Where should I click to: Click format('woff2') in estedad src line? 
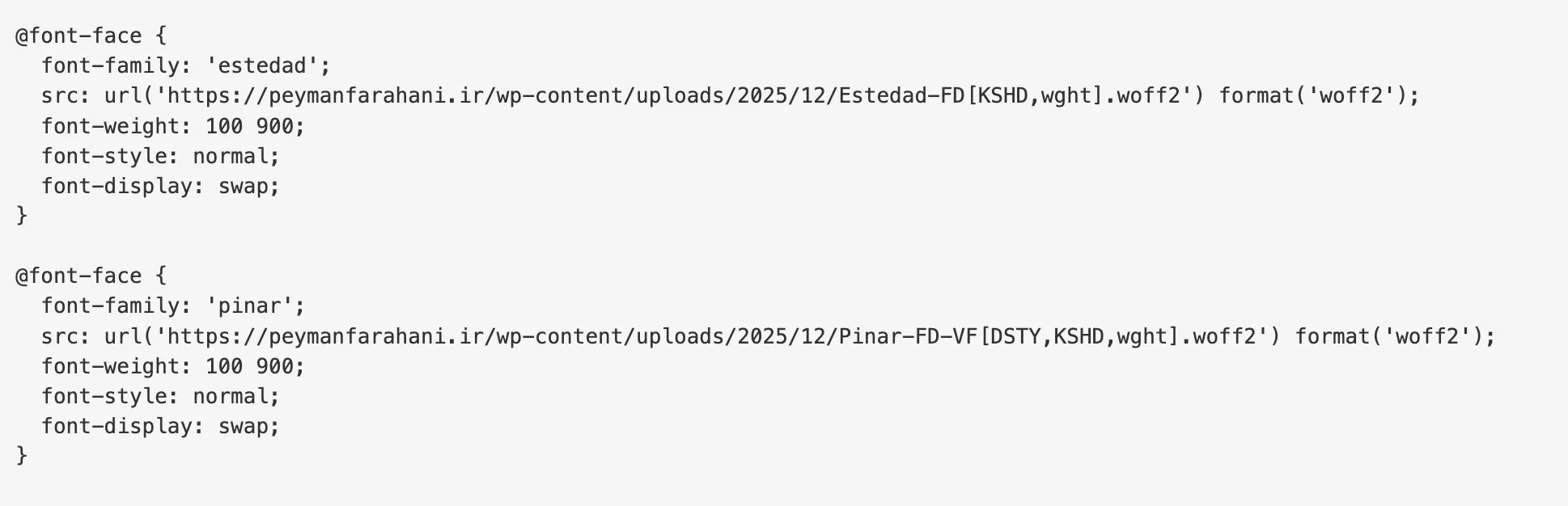(x=1312, y=96)
